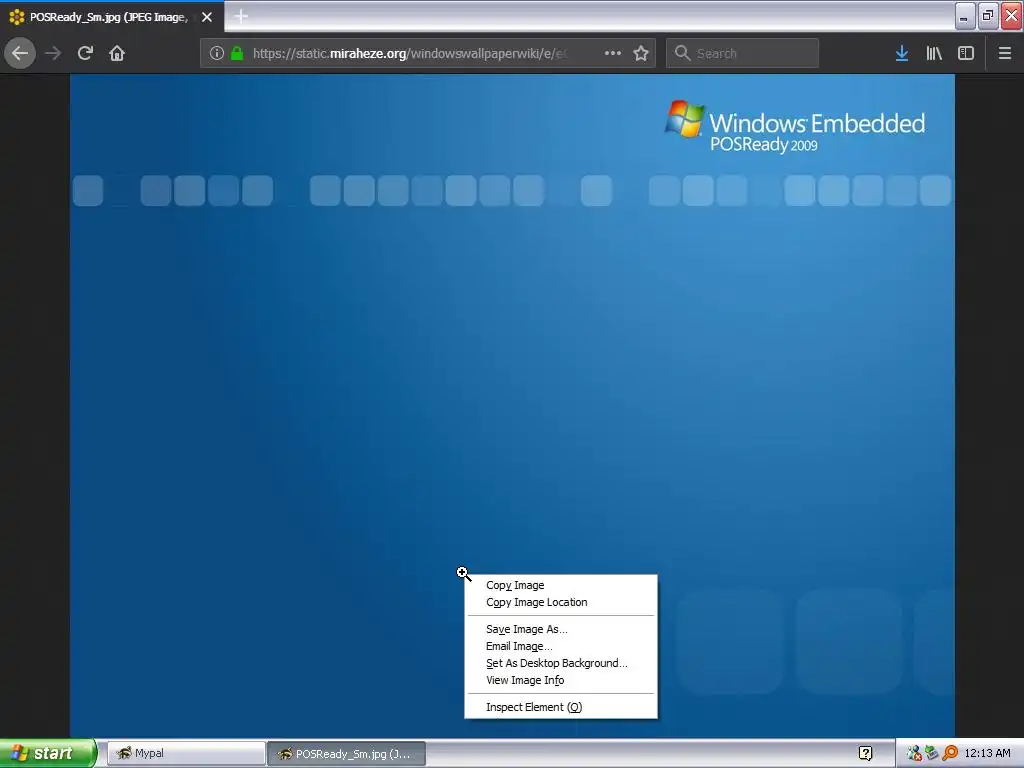
Task: Toggle the sidebar view
Action: coord(966,54)
